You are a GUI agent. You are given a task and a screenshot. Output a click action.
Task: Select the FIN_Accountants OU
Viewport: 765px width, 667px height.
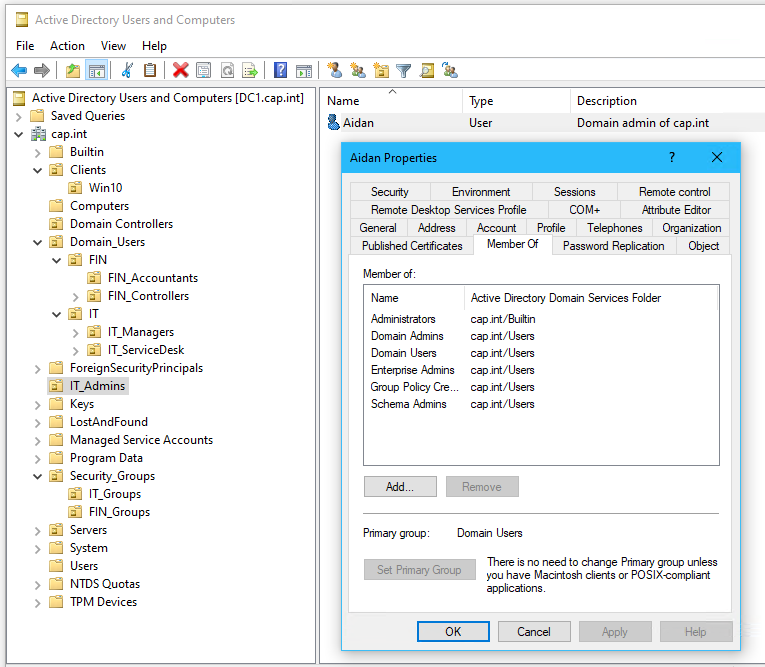(x=153, y=278)
